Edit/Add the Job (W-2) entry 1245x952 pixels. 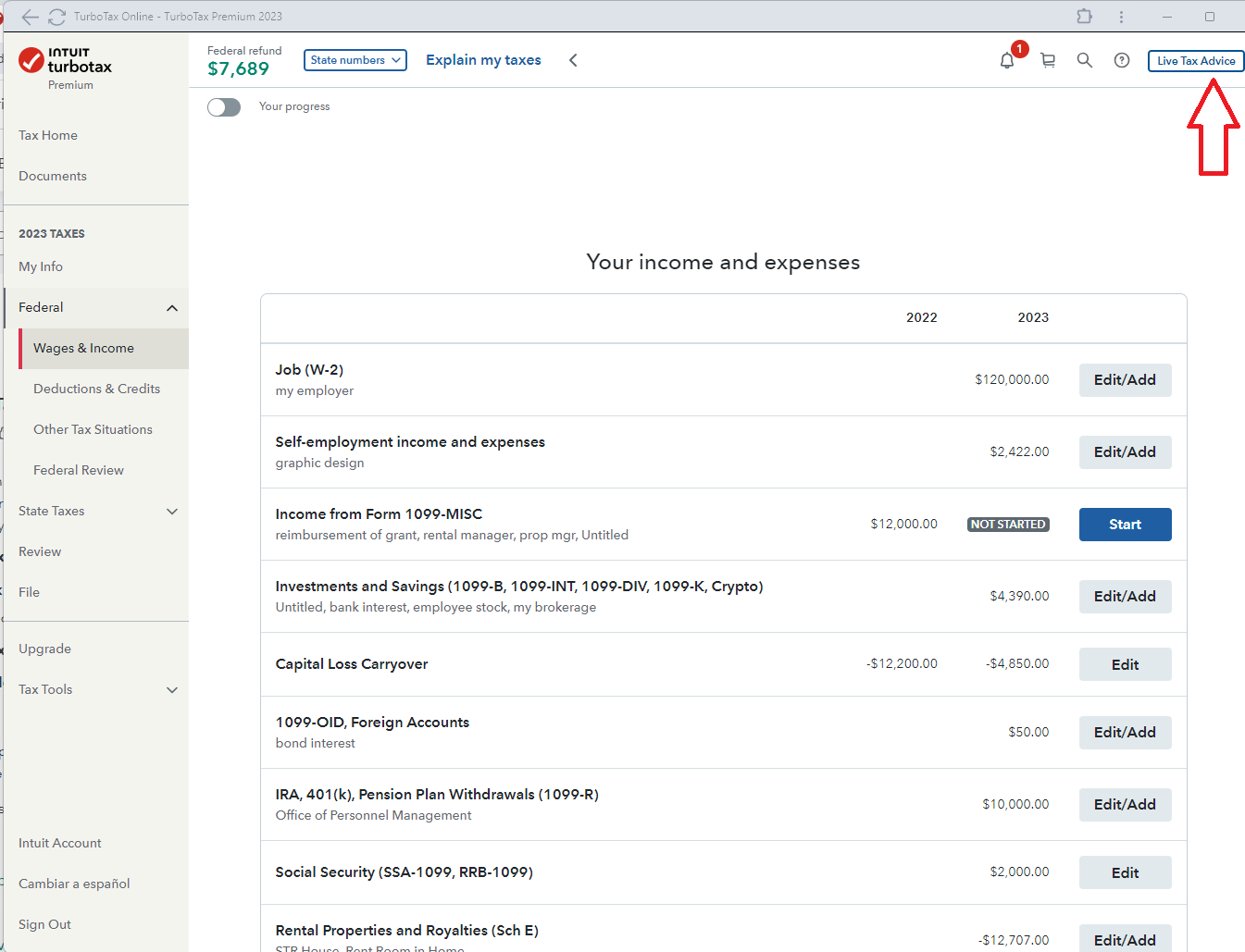(x=1125, y=380)
